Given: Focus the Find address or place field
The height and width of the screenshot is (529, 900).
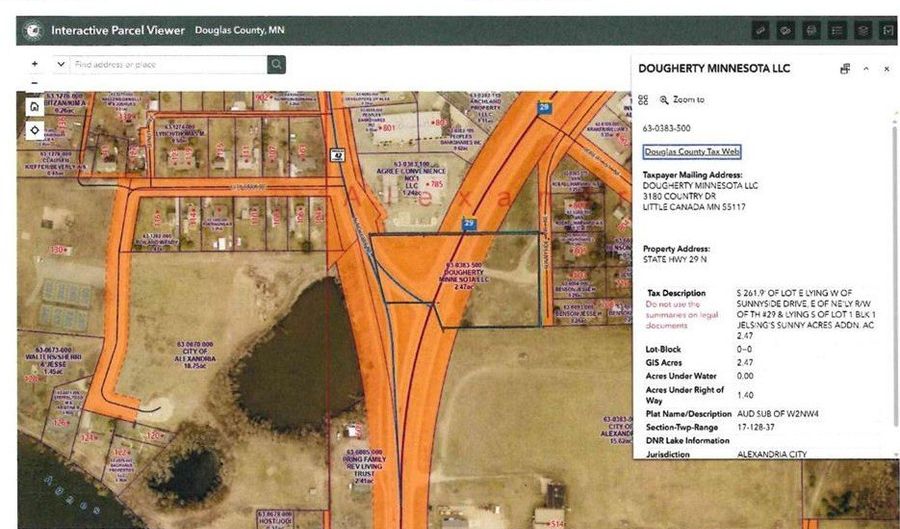Looking at the screenshot, I should pos(168,64).
